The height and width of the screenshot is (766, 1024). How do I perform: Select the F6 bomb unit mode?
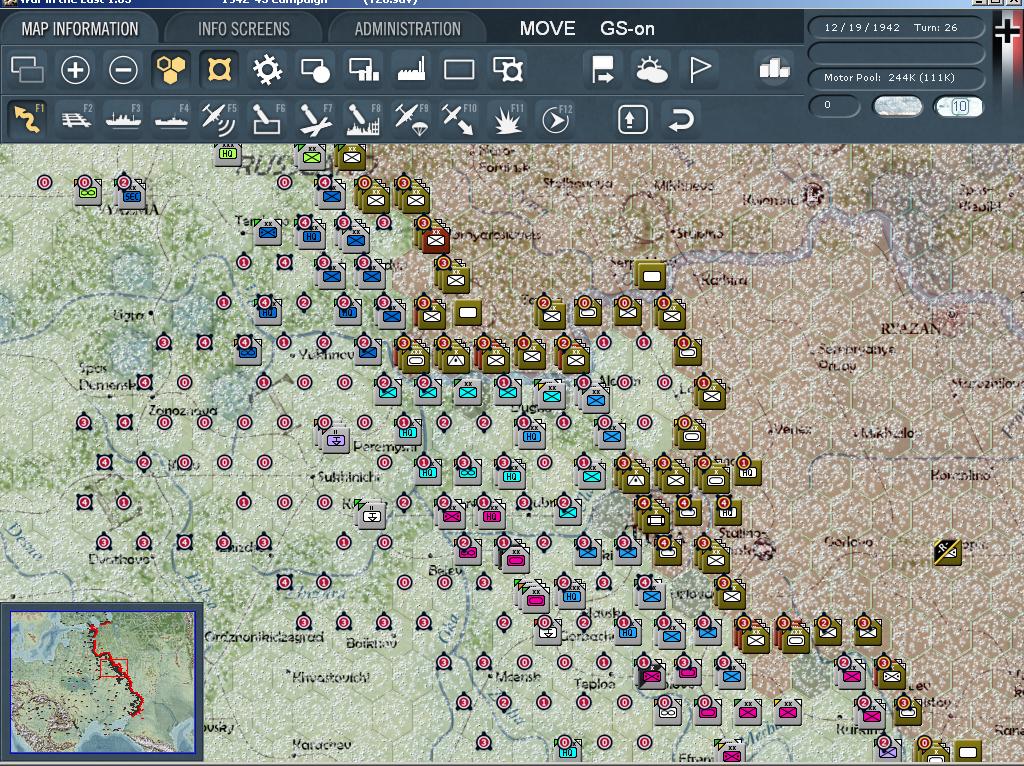pos(267,120)
